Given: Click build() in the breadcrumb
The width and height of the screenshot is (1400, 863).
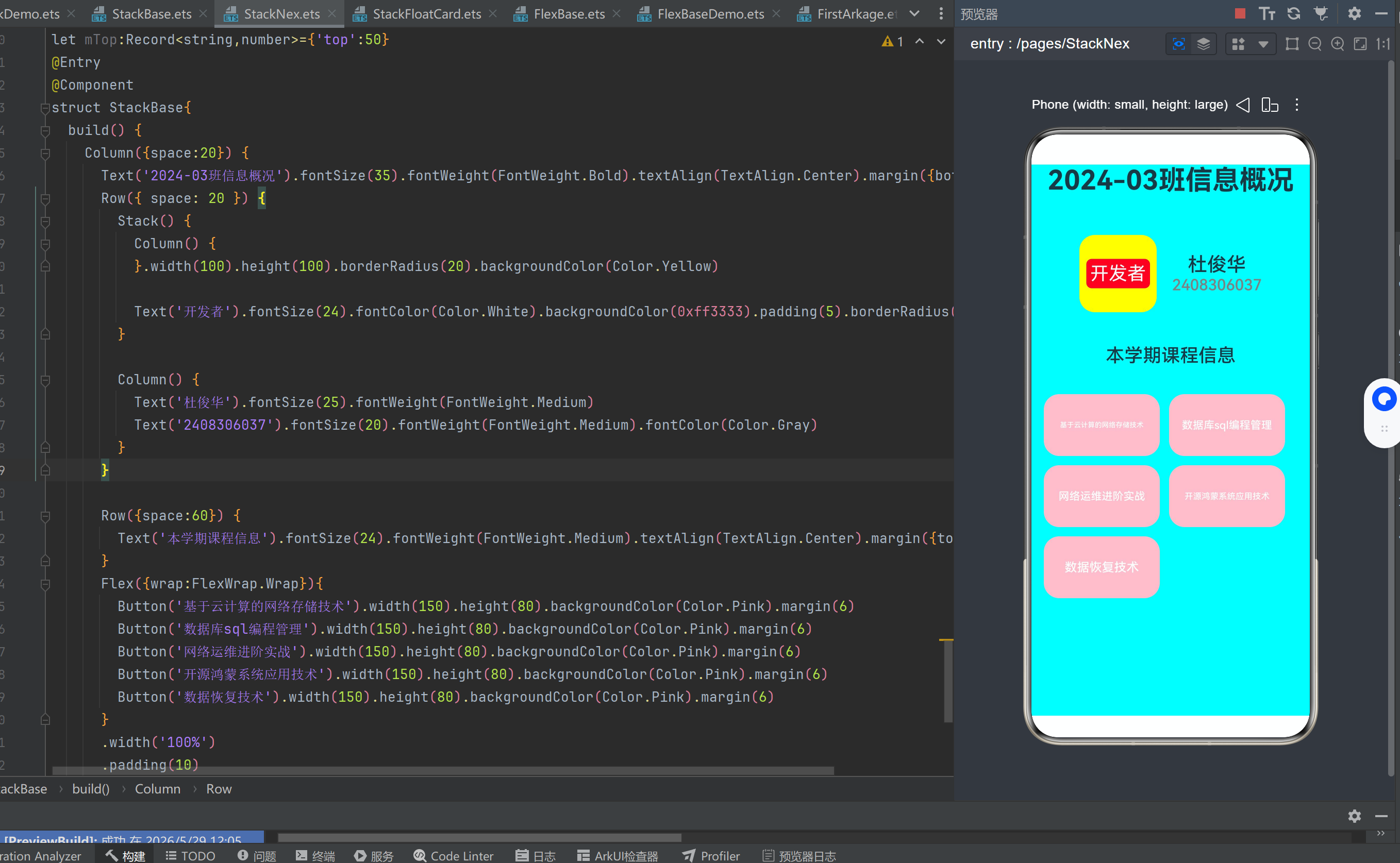Looking at the screenshot, I should 90,789.
